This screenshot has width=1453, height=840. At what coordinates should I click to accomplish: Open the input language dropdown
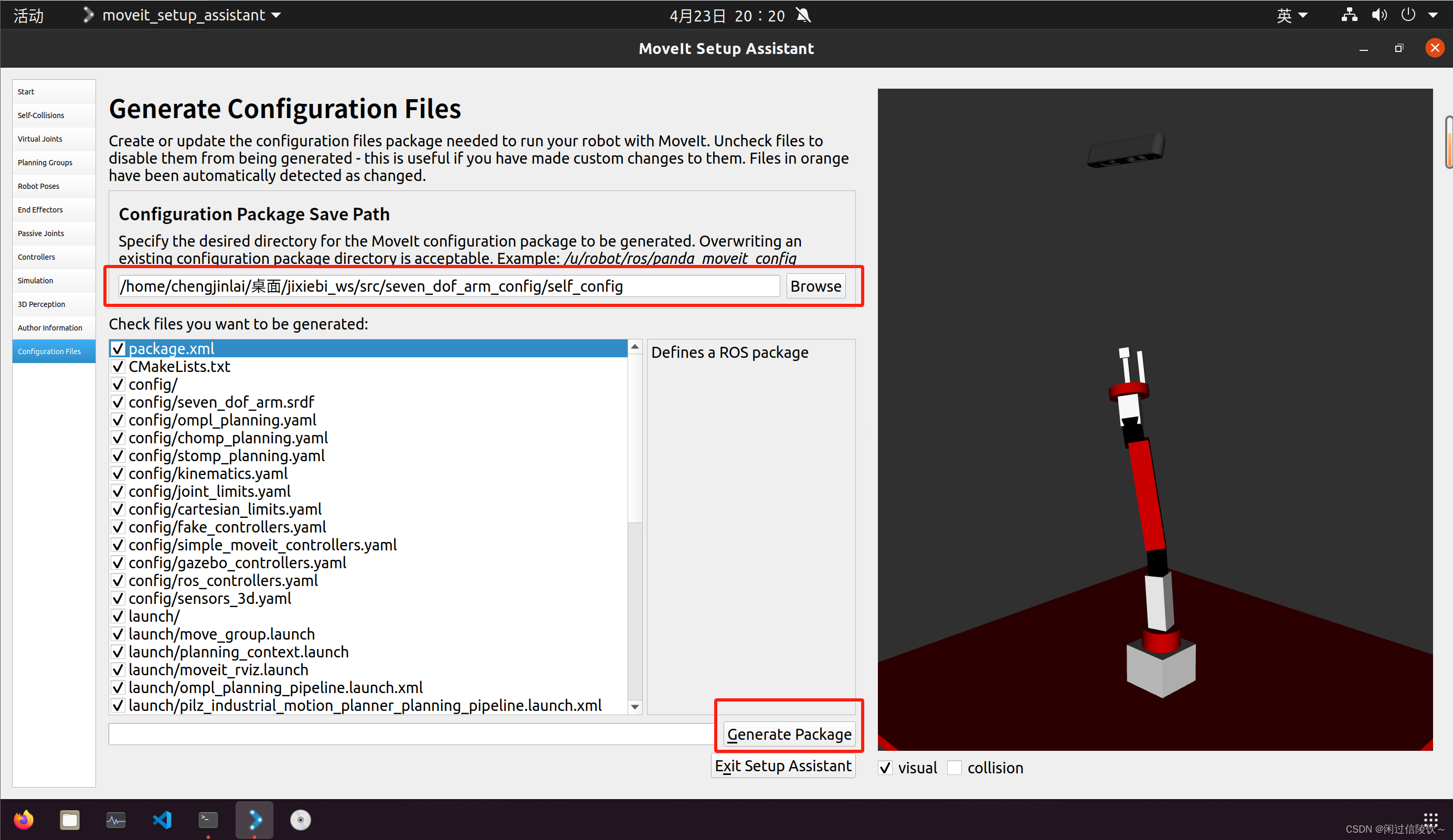click(x=1291, y=15)
